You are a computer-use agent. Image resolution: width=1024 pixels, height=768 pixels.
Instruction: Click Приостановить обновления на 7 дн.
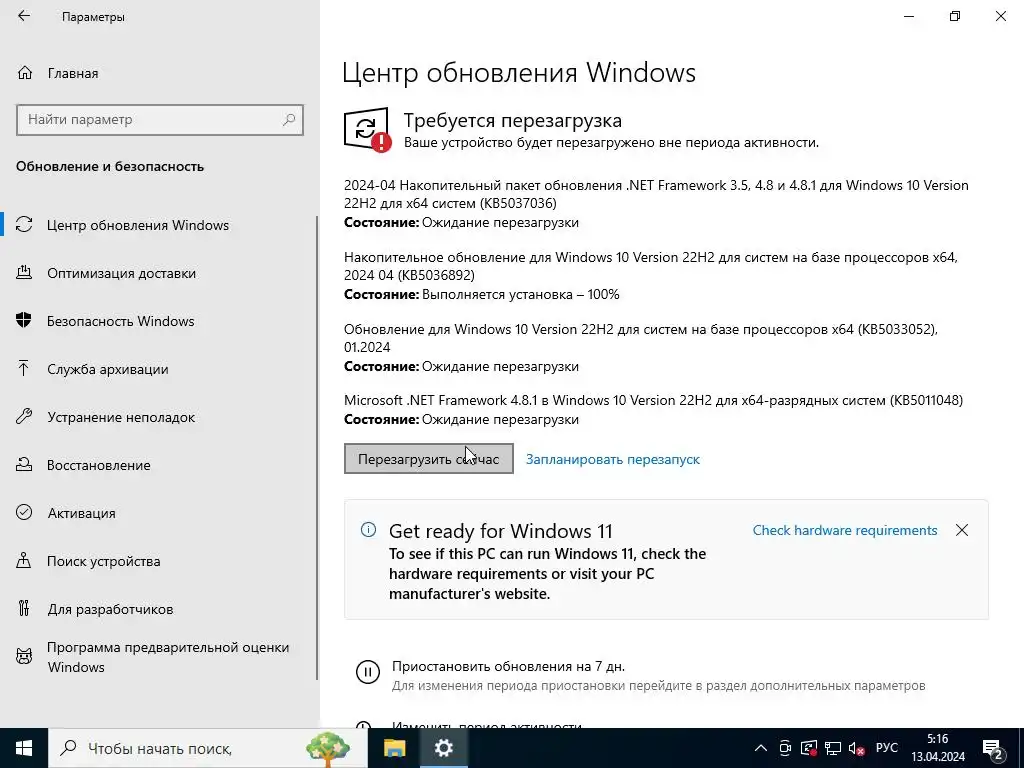point(508,667)
